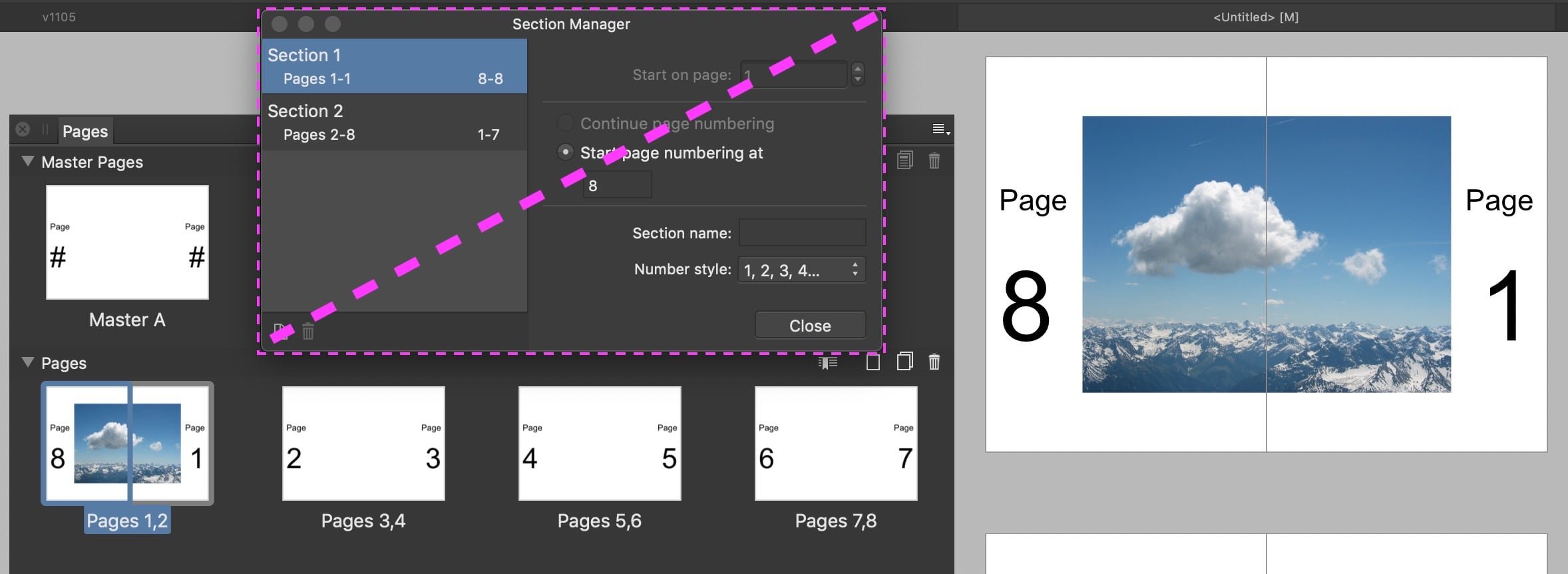This screenshot has width=1568, height=574.
Task: Click the Master A label
Action: [x=127, y=320]
